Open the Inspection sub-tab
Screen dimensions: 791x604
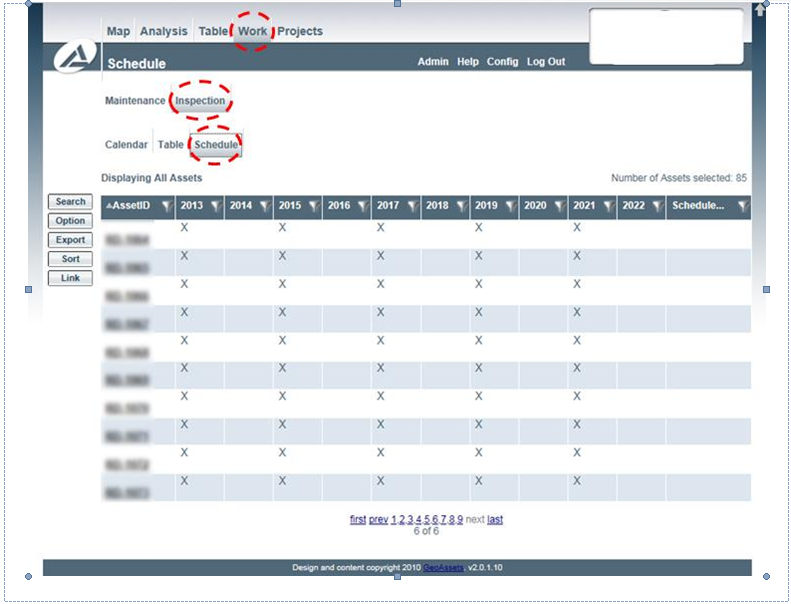[200, 100]
